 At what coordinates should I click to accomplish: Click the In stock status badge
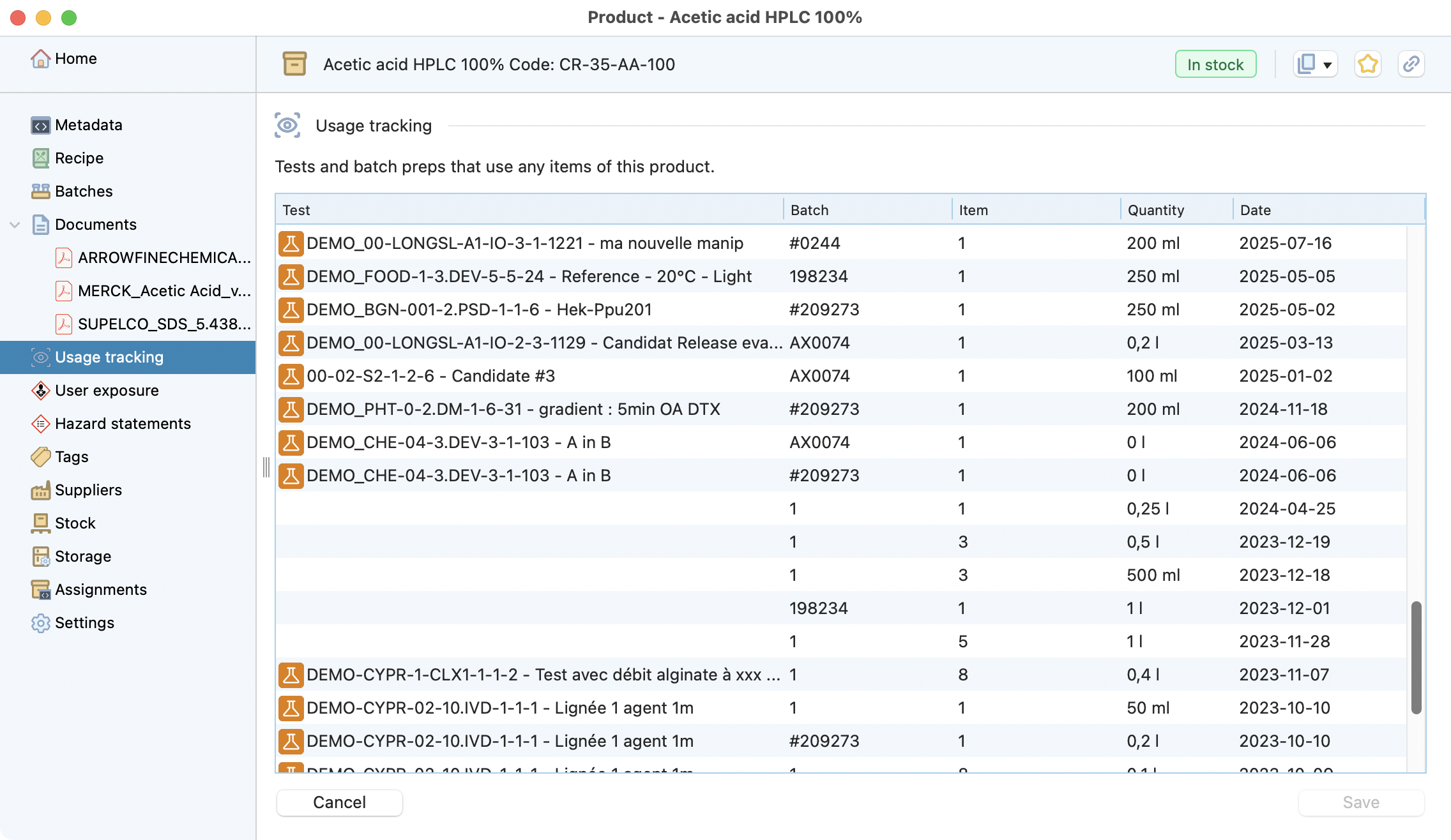[1215, 64]
